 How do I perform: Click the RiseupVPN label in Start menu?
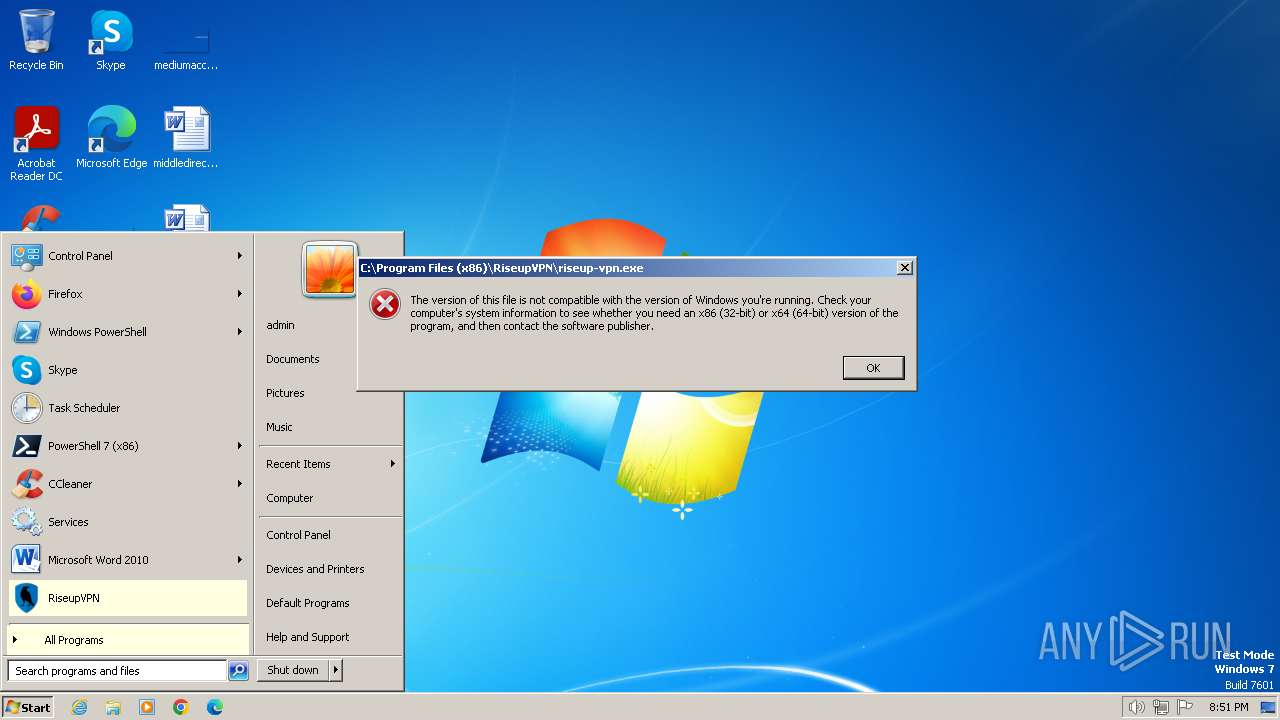[x=74, y=598]
